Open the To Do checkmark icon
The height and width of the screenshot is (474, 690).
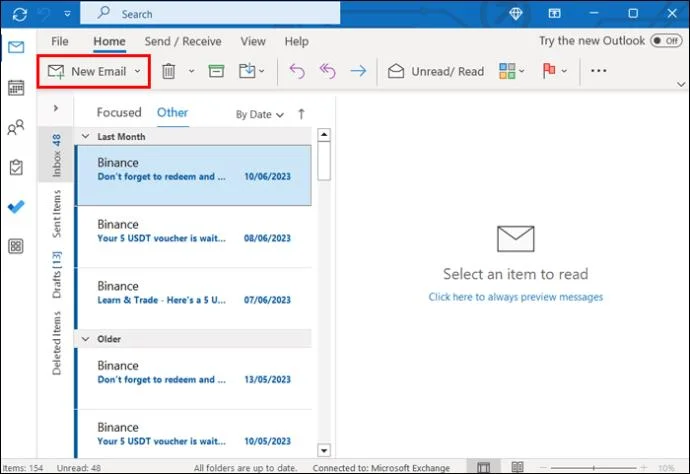click(16, 206)
